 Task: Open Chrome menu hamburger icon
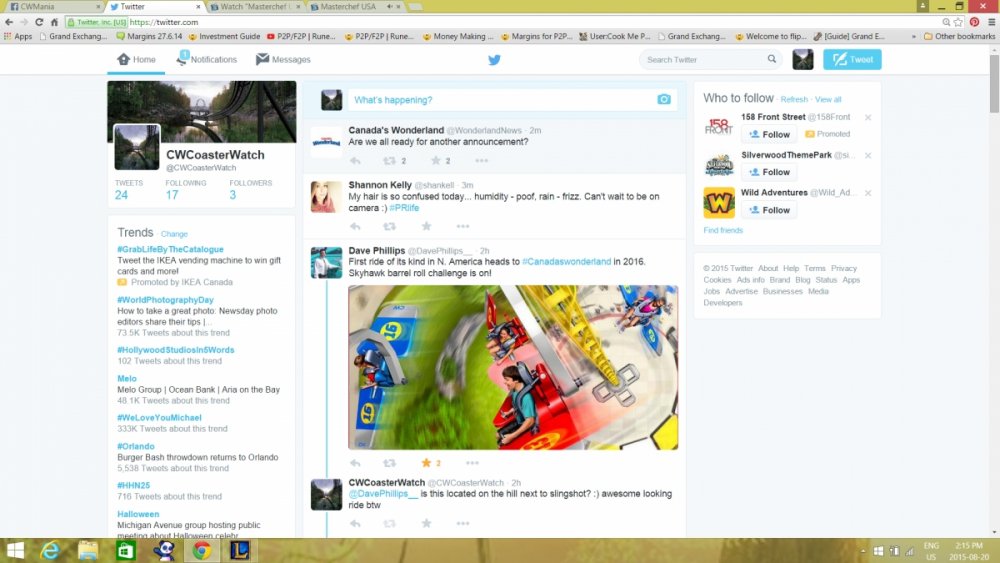coord(991,22)
